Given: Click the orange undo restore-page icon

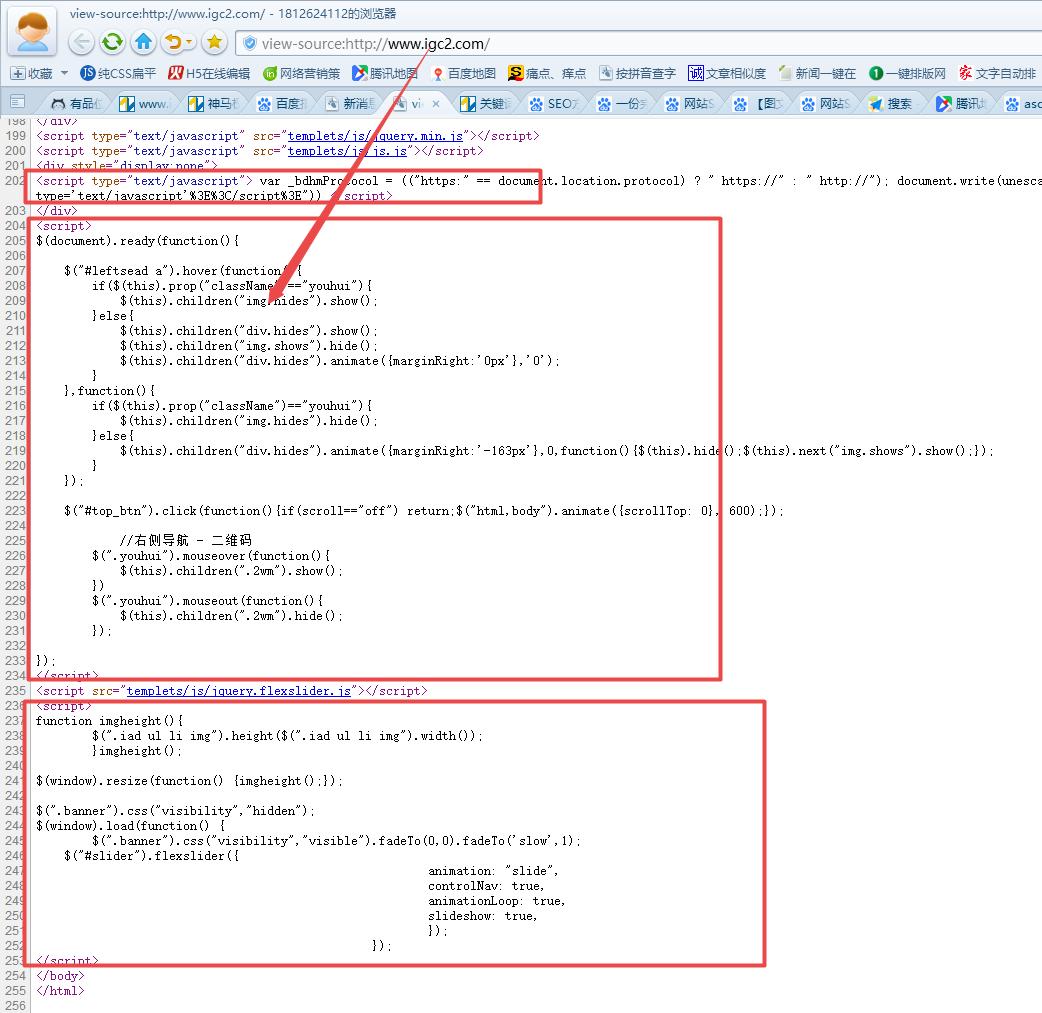Looking at the screenshot, I should pyautogui.click(x=173, y=42).
